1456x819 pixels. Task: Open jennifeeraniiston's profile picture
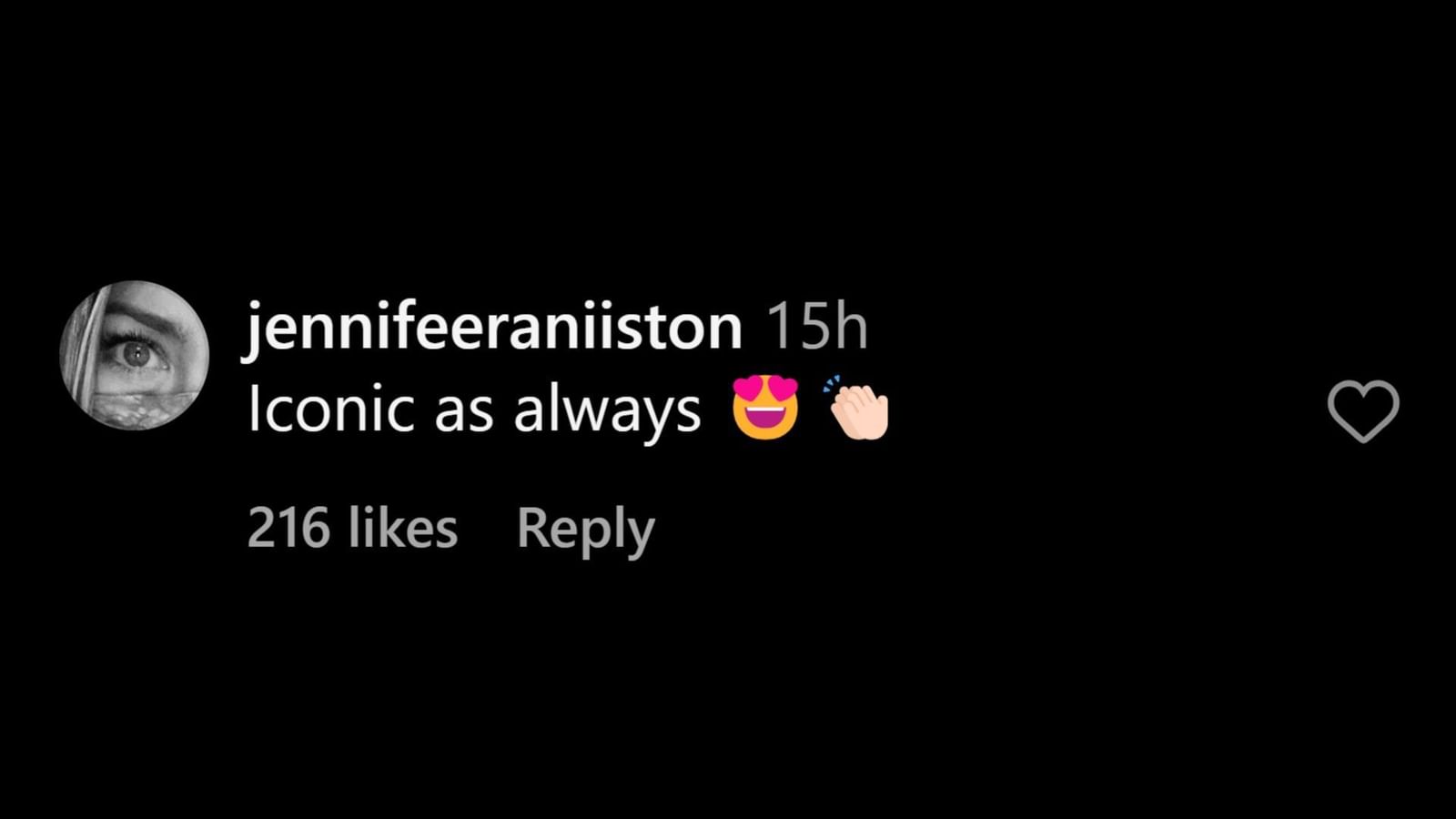click(x=132, y=353)
